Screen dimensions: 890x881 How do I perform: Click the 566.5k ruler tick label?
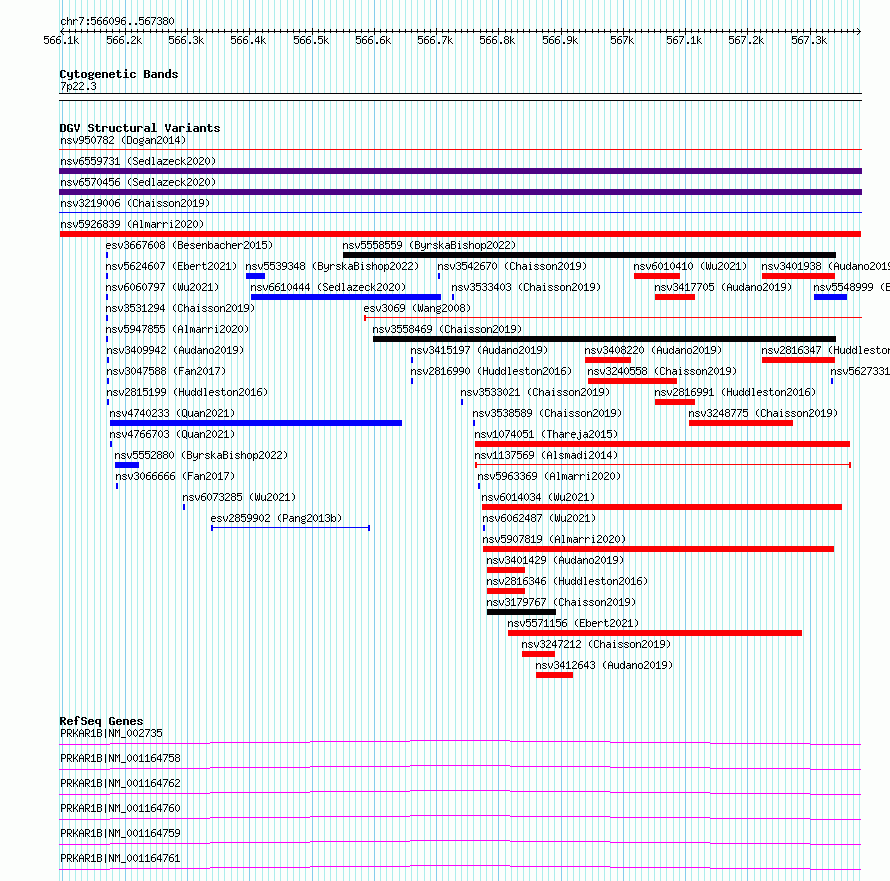pos(311,40)
